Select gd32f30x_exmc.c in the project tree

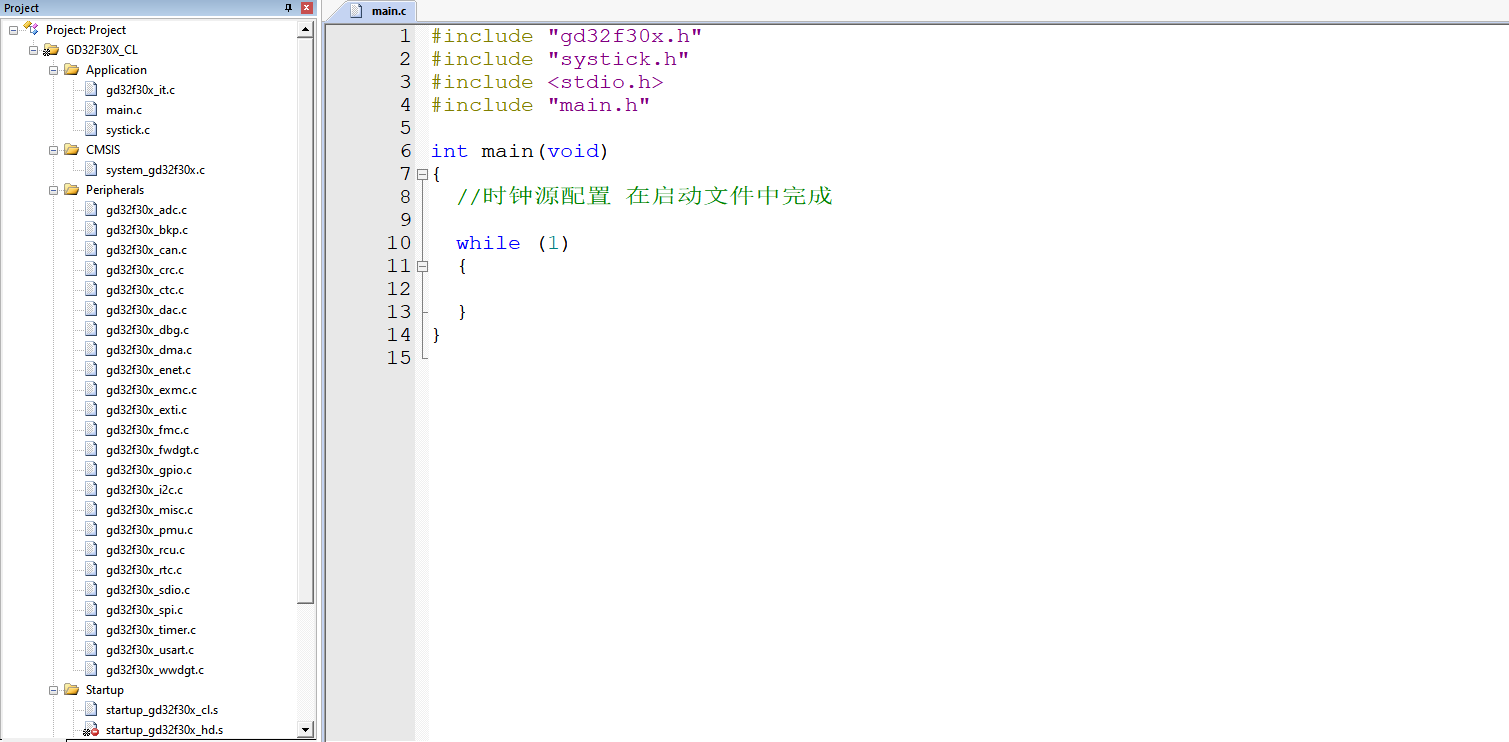click(151, 390)
